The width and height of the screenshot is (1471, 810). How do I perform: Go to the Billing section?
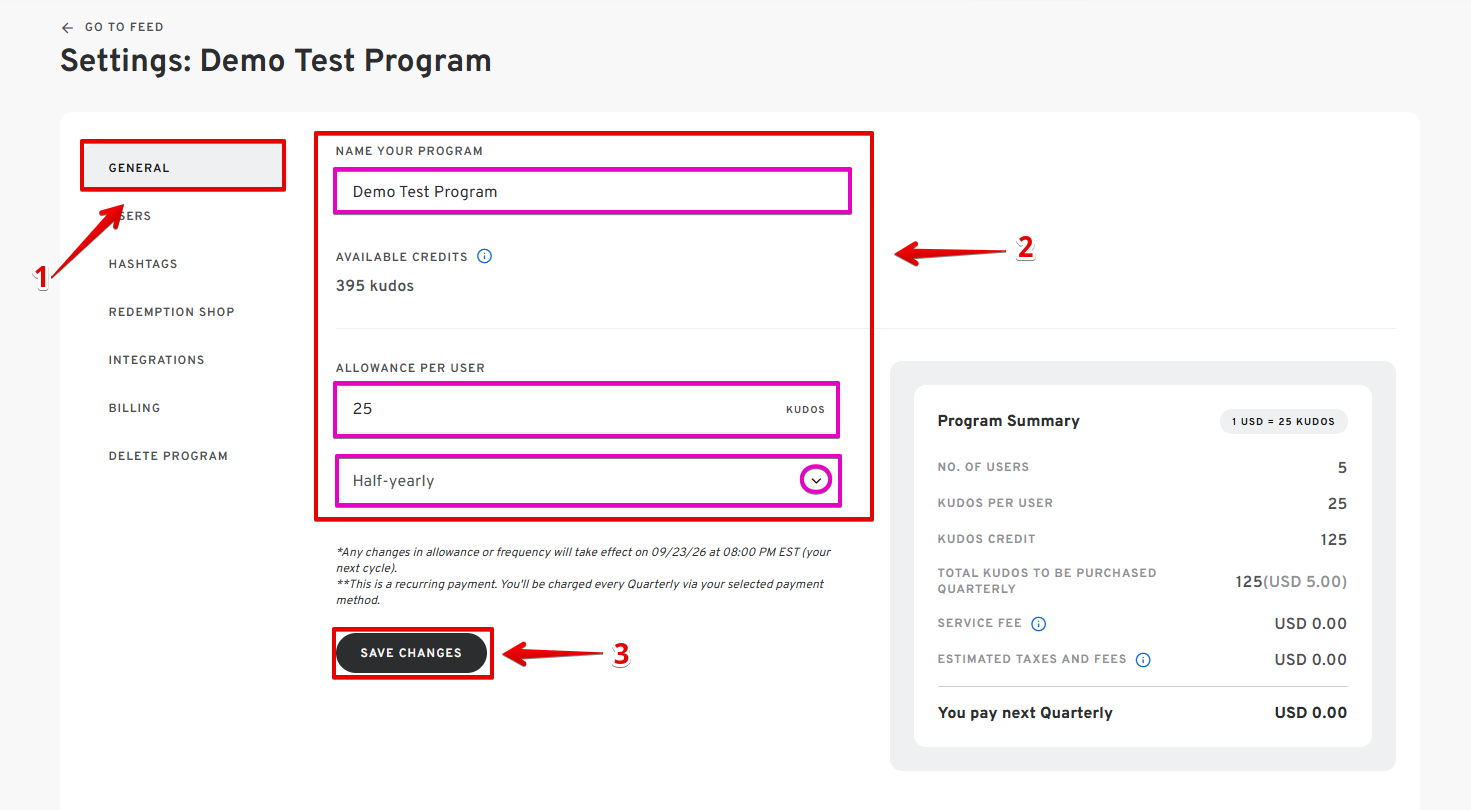pyautogui.click(x=134, y=408)
